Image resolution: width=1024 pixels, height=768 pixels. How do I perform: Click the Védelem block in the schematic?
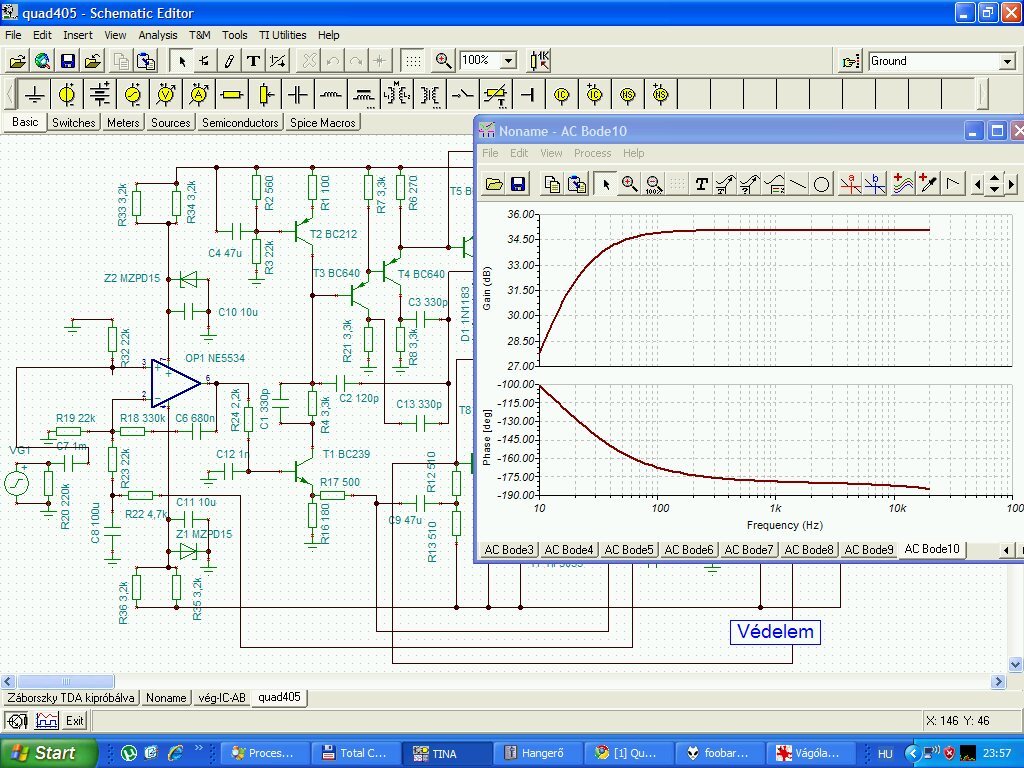(x=775, y=632)
